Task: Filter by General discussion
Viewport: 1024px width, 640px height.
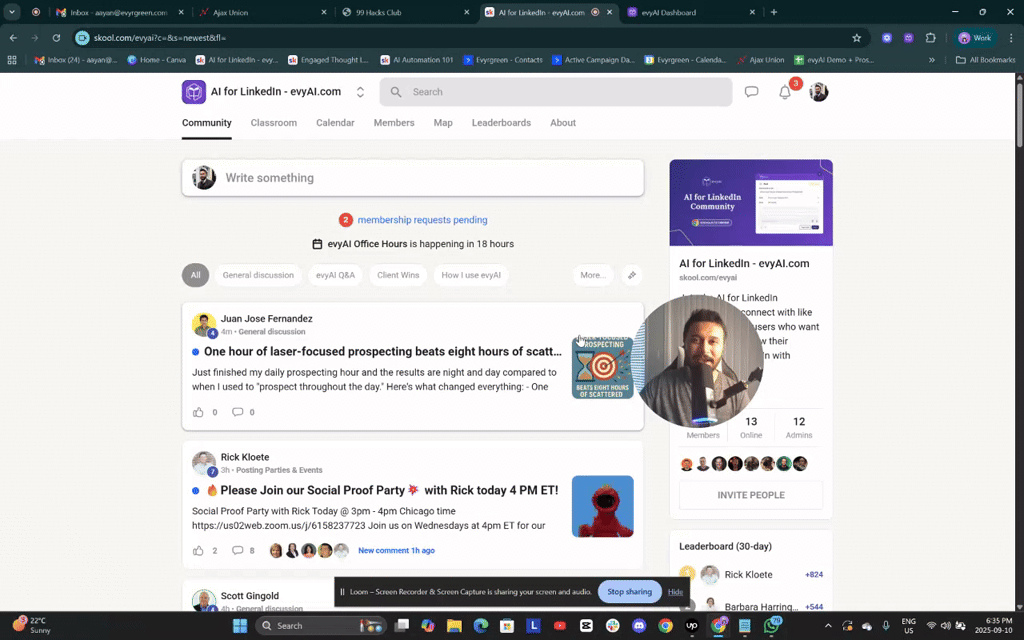Action: 258,275
